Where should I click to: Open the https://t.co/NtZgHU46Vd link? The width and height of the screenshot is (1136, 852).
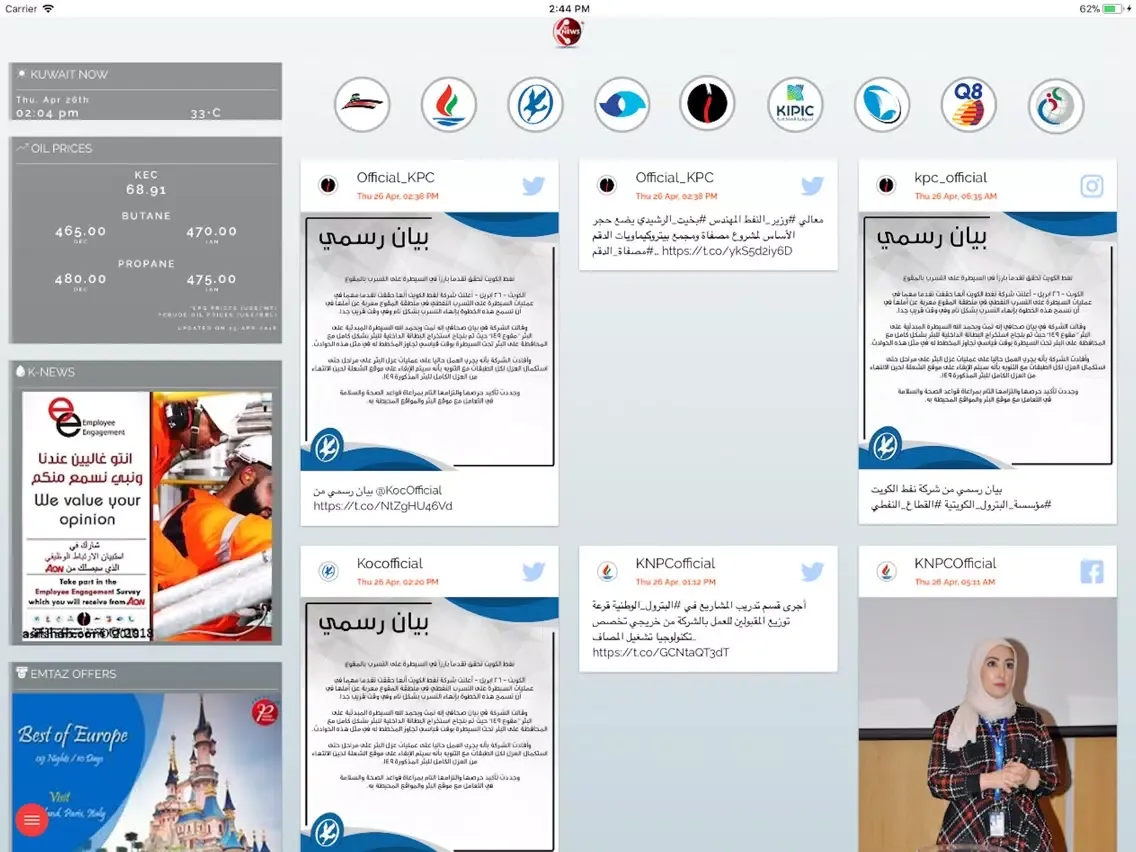coord(383,506)
